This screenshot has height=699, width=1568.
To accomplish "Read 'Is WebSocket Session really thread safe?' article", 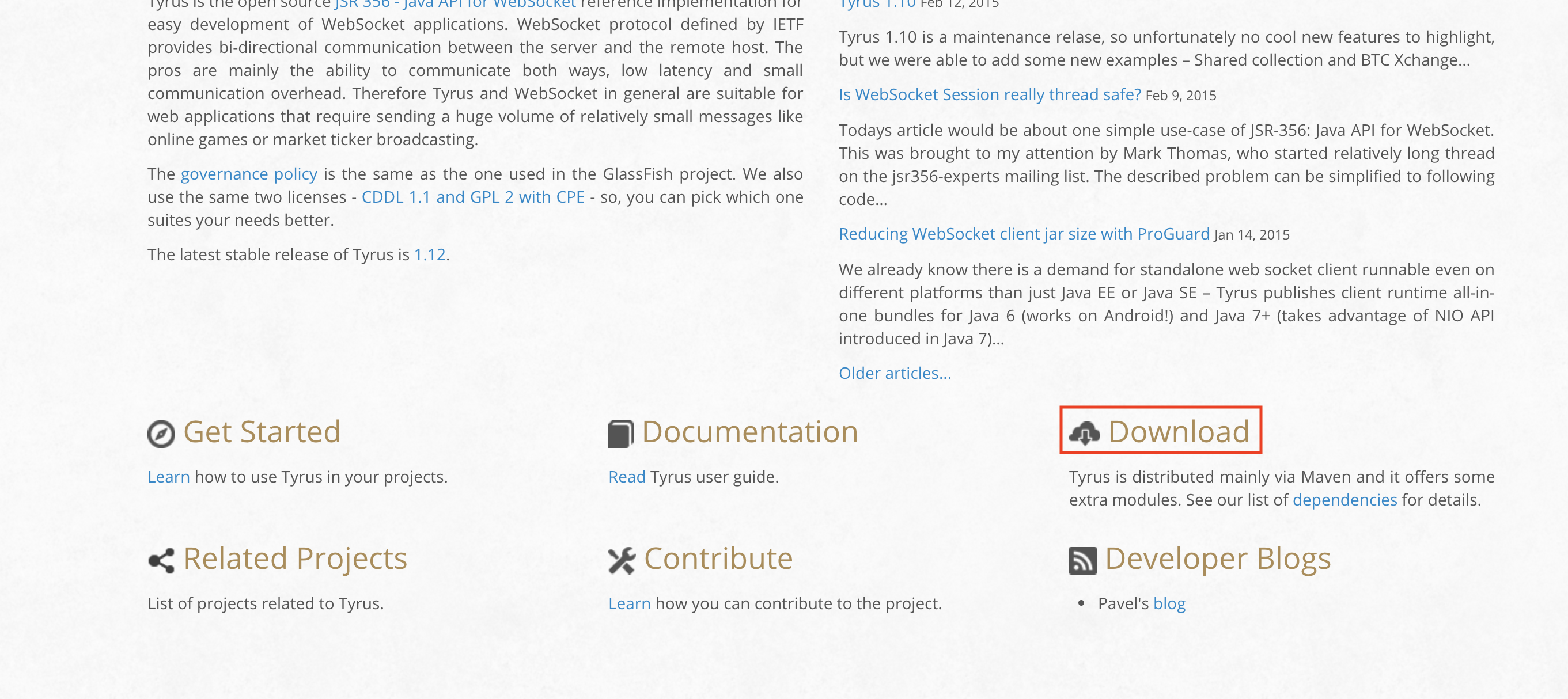I will click(x=990, y=95).
